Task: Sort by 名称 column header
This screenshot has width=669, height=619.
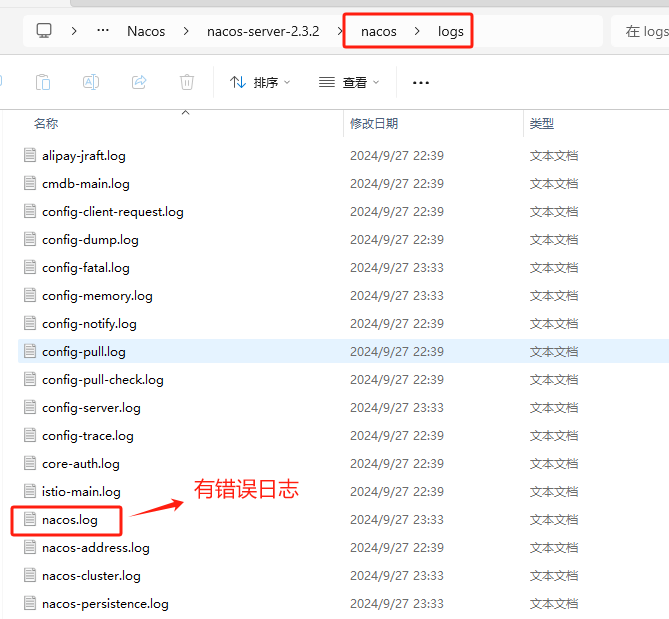Action: pyautogui.click(x=46, y=124)
